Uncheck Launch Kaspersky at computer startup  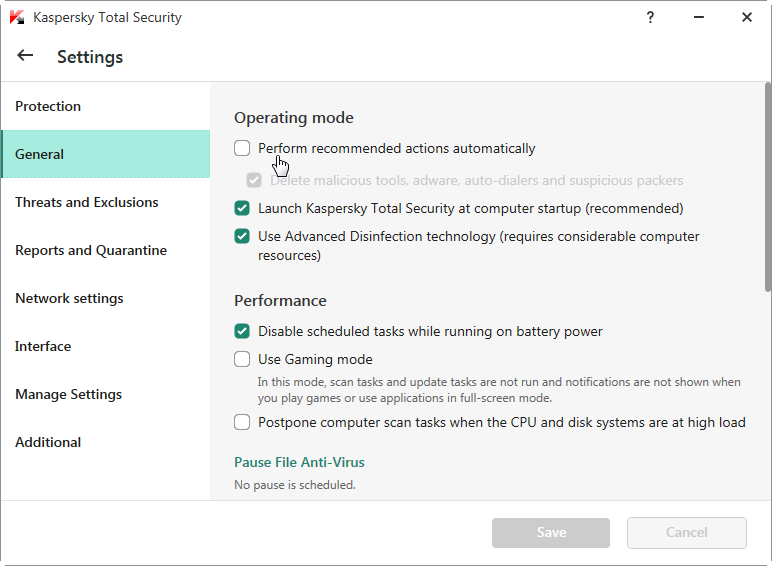[x=242, y=209]
